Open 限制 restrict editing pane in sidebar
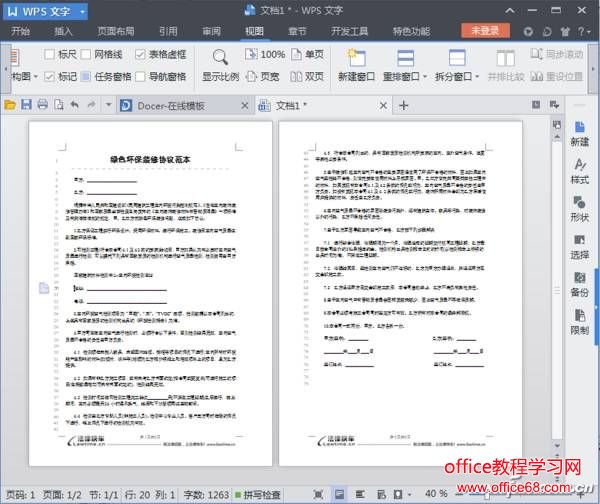The width and height of the screenshot is (600, 504). [579, 322]
